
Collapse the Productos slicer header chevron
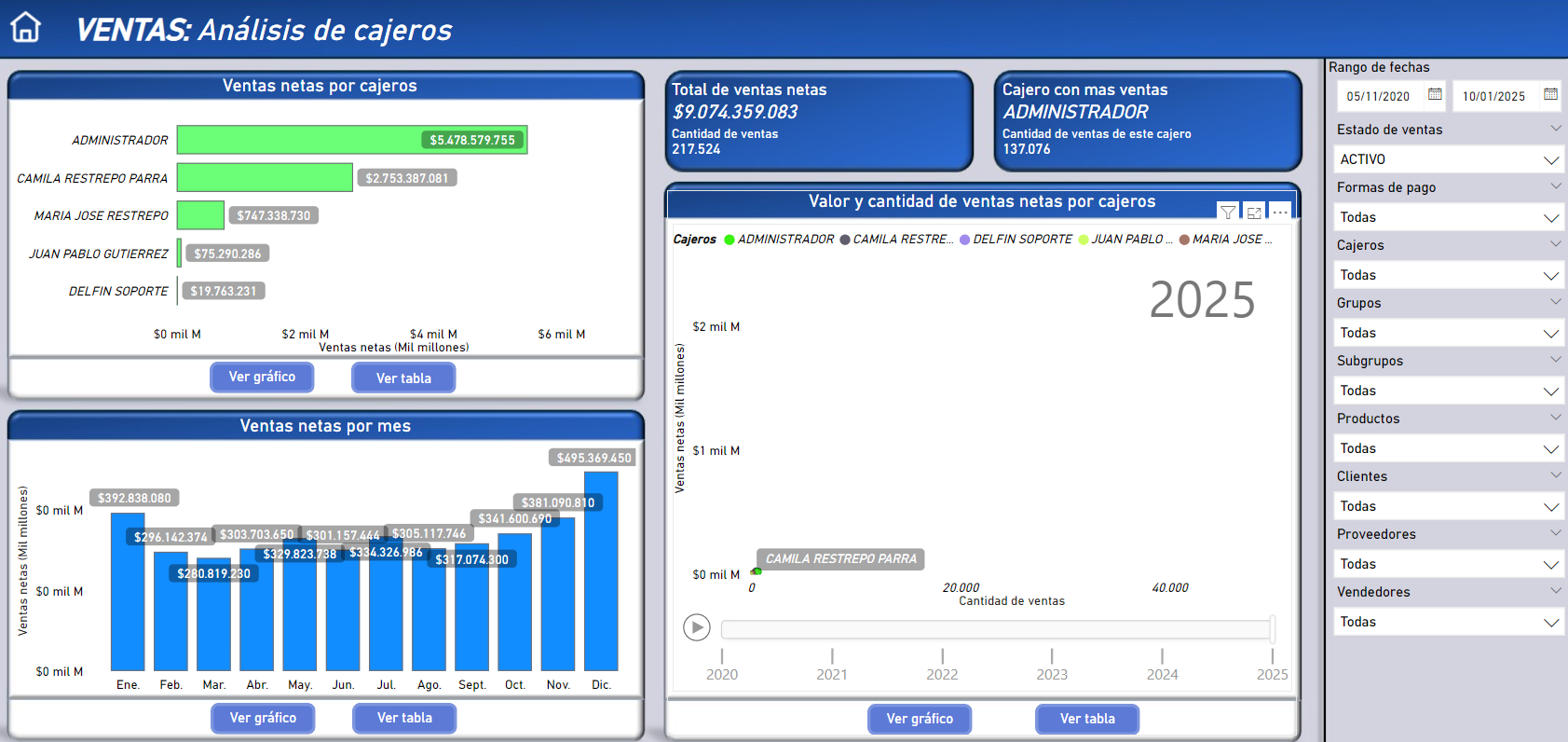(x=1555, y=418)
